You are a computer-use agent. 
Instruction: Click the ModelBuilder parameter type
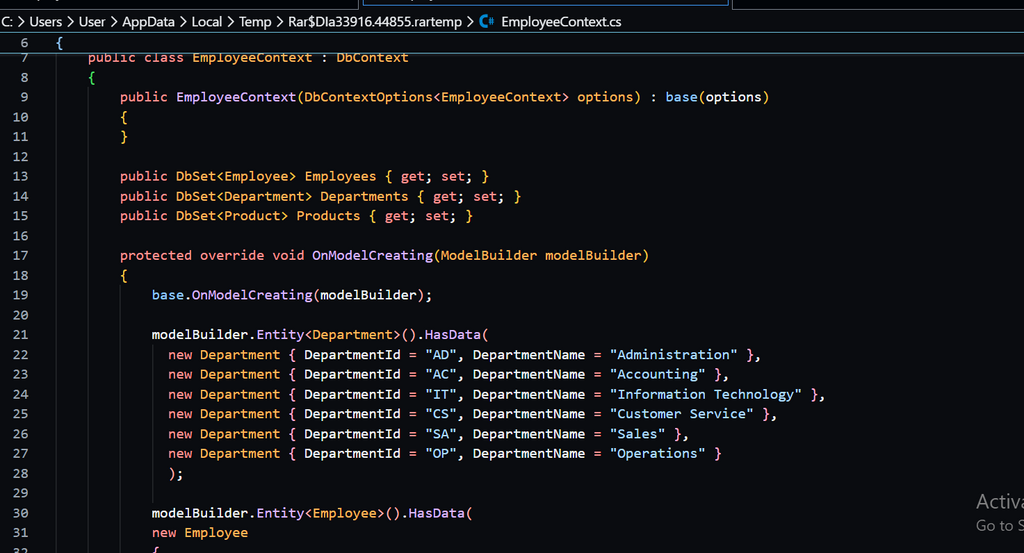488,255
